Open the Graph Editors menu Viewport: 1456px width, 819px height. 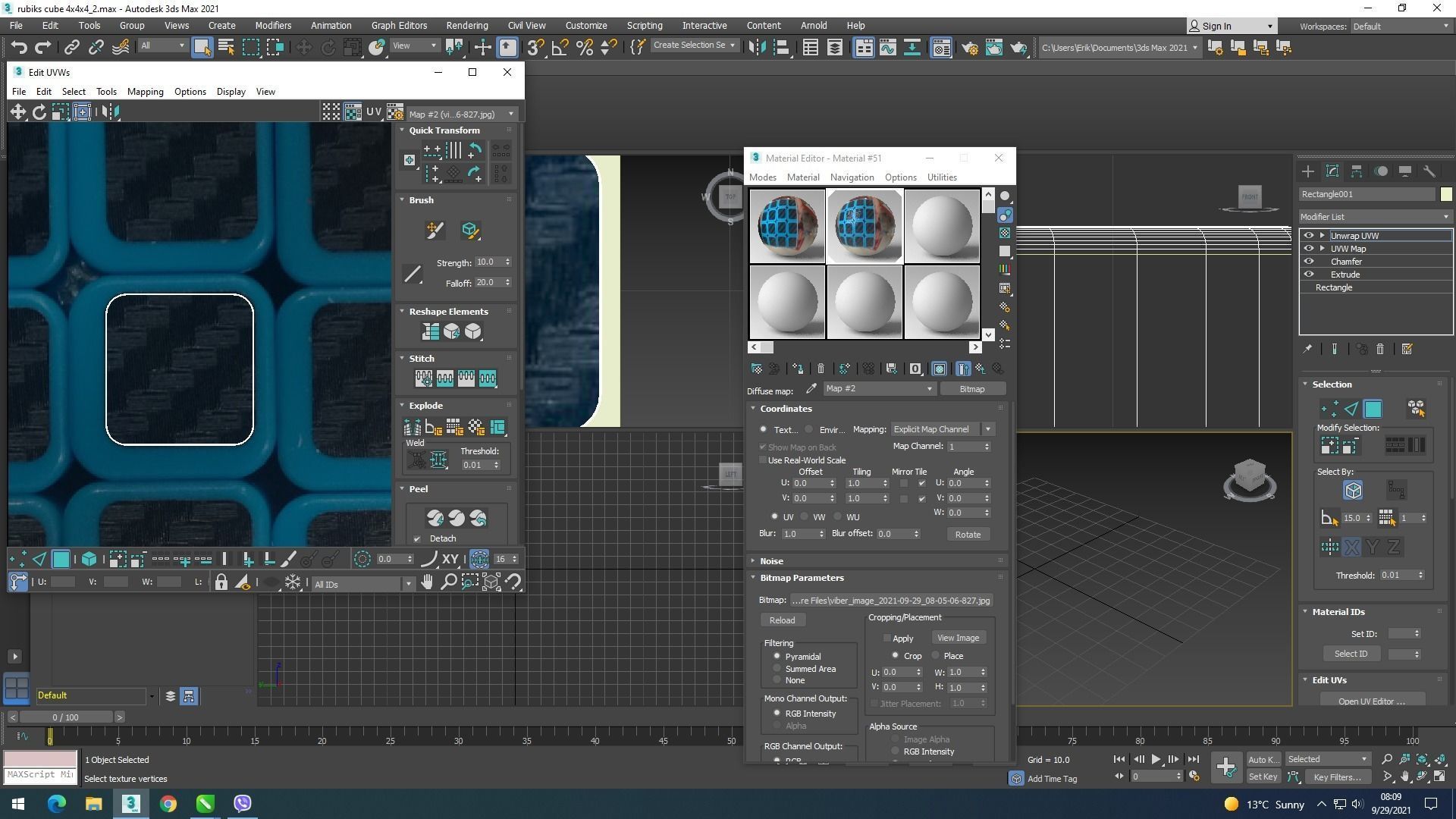click(399, 25)
